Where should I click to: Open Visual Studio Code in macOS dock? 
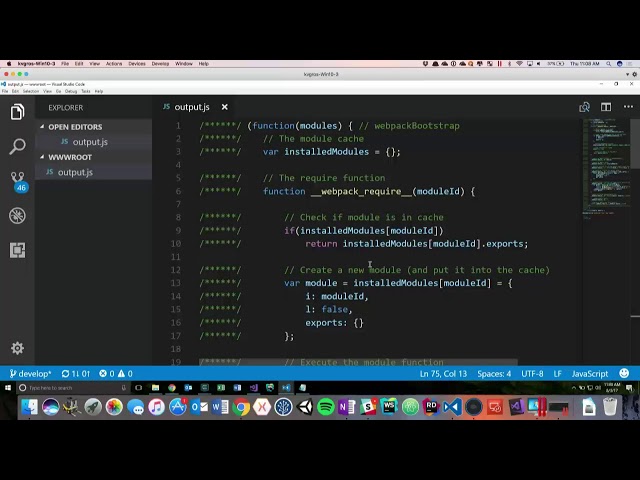pyautogui.click(x=453, y=407)
